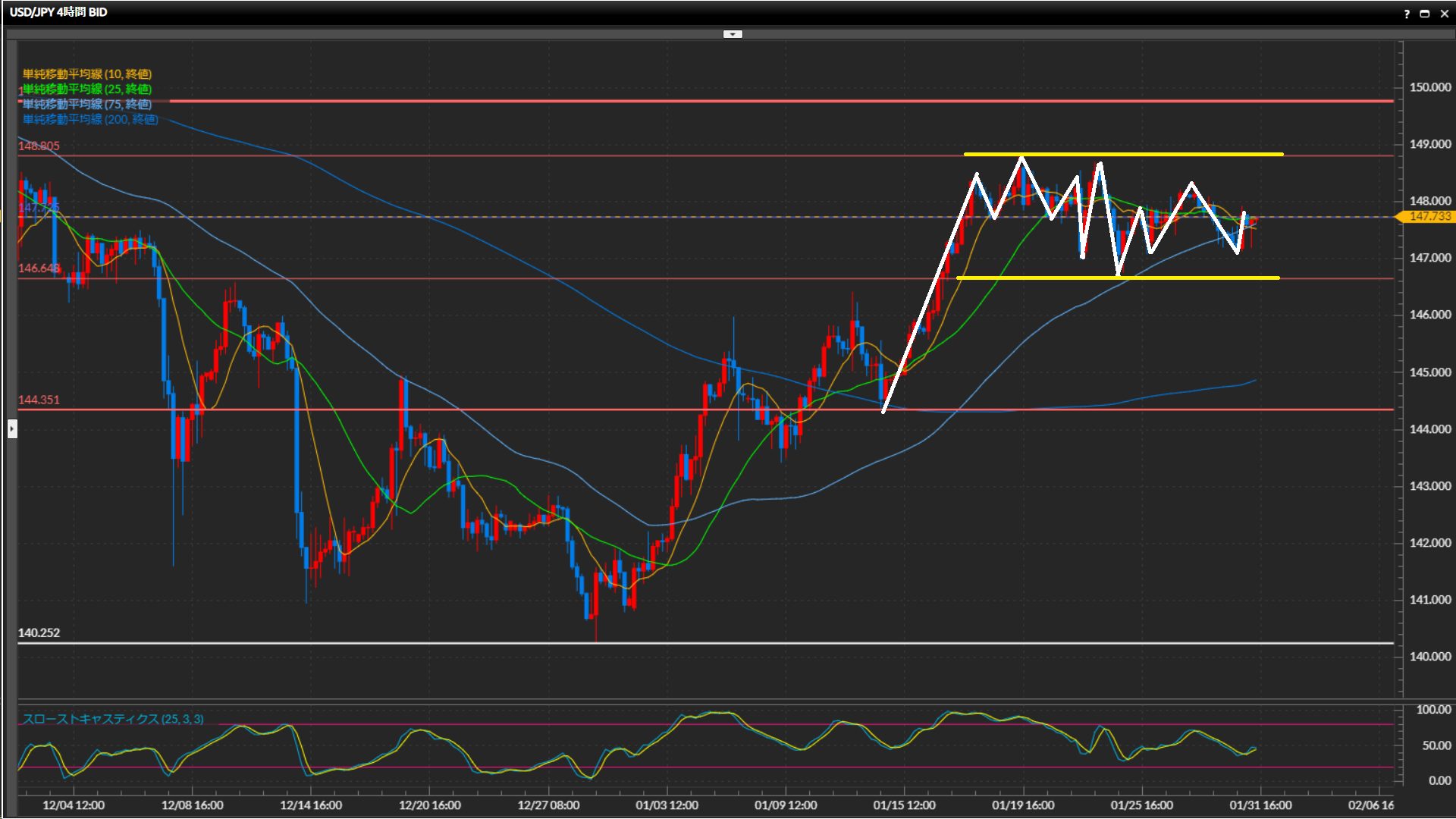Select the white 140.252 horizontal line label
1456x819 pixels.
(x=39, y=632)
